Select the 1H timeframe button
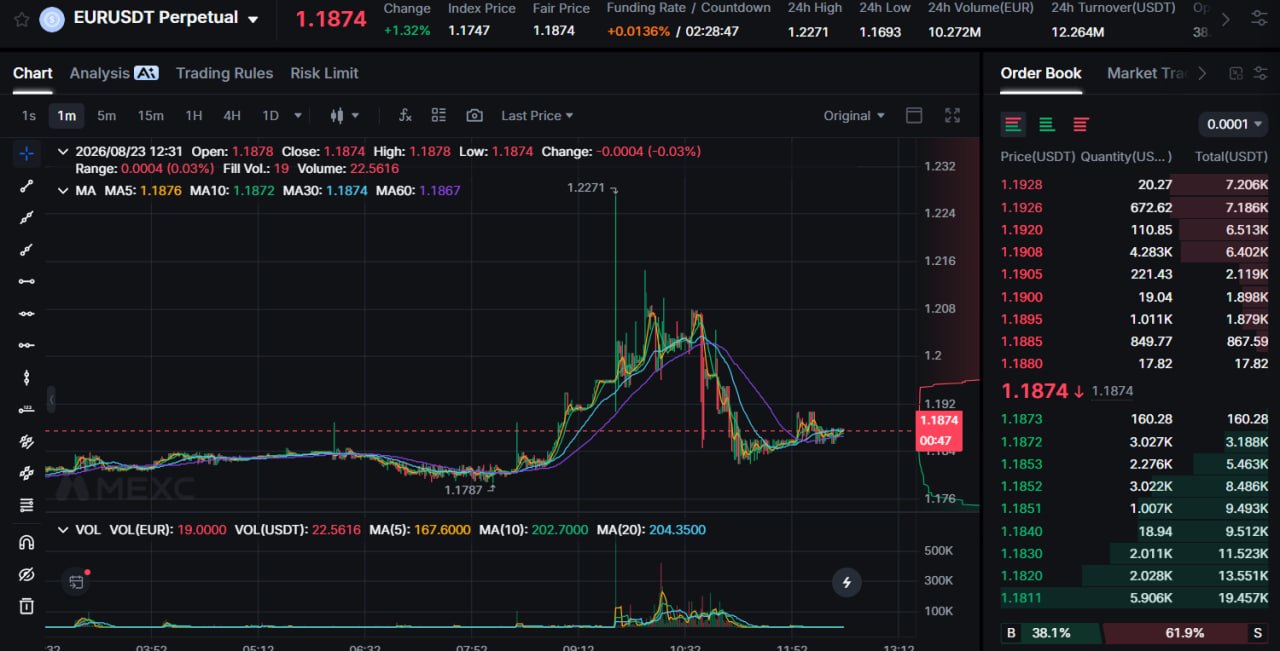Screen dimensions: 1280x651 pos(194,115)
